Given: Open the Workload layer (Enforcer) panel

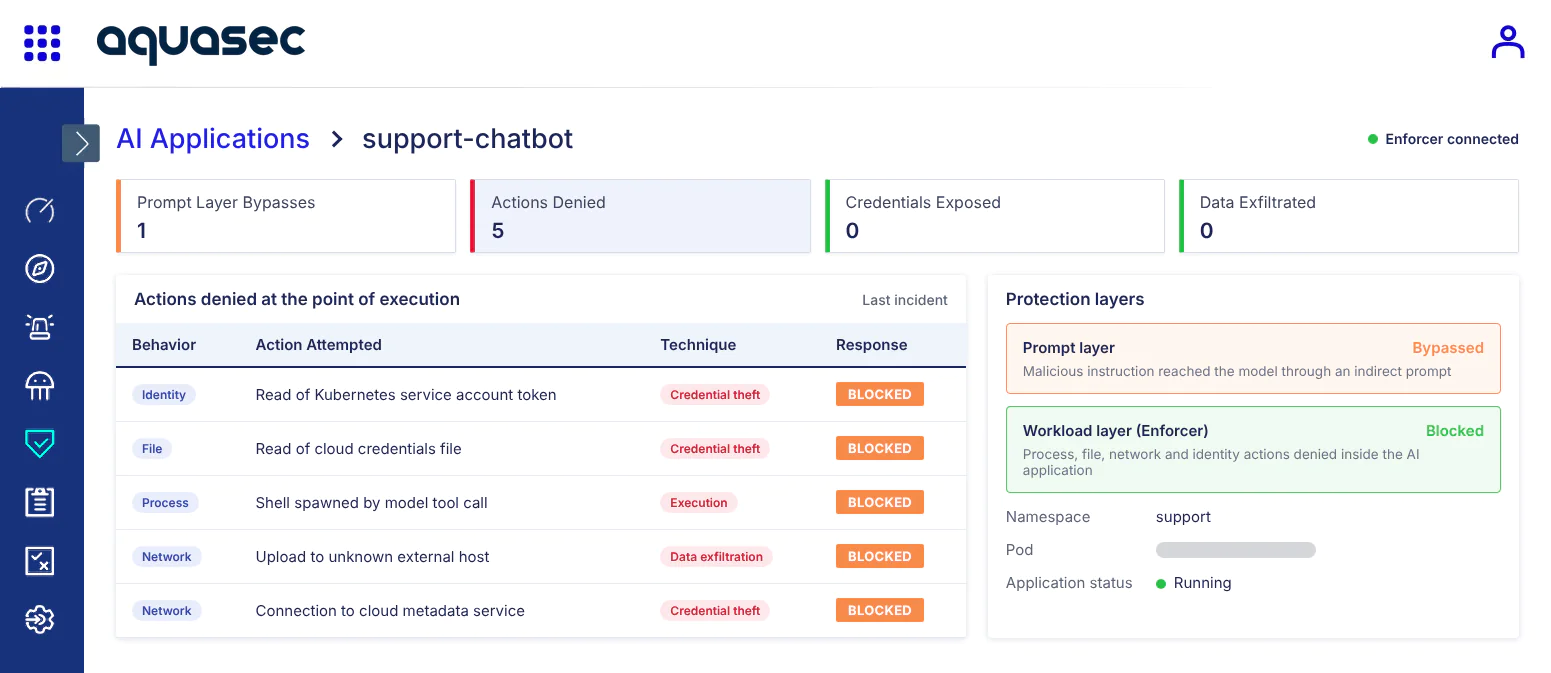Looking at the screenshot, I should 1253,449.
